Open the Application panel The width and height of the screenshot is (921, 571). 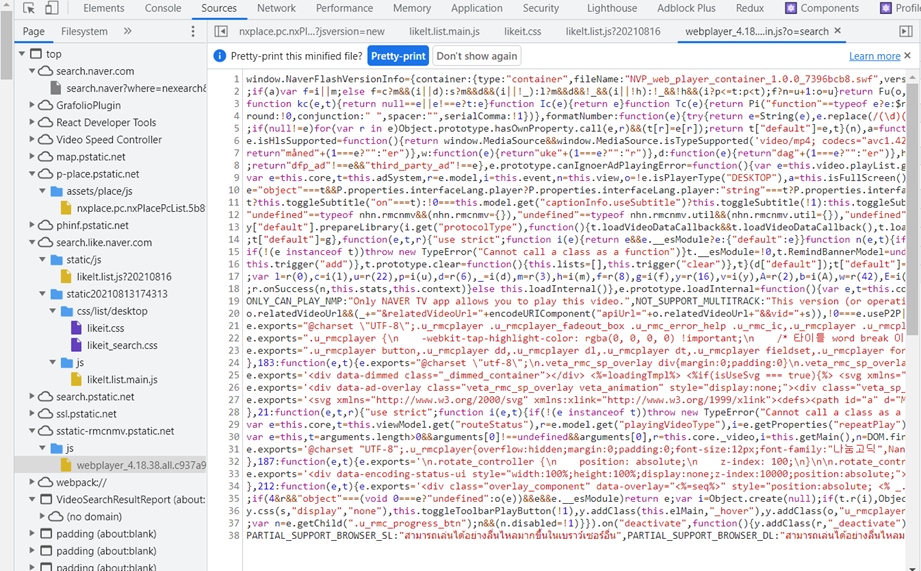[x=476, y=8]
